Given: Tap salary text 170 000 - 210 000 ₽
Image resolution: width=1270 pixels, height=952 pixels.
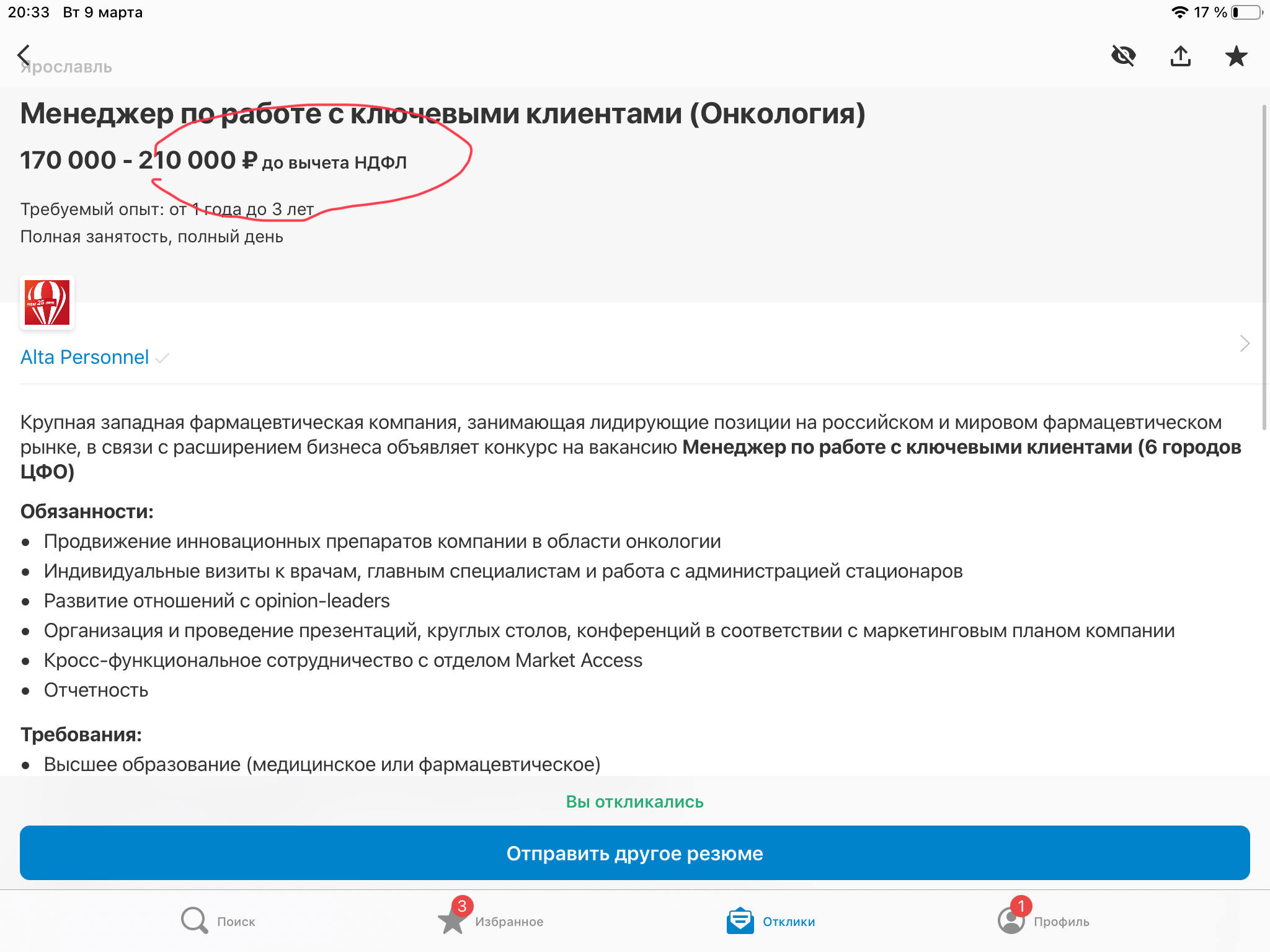Looking at the screenshot, I should 138,160.
